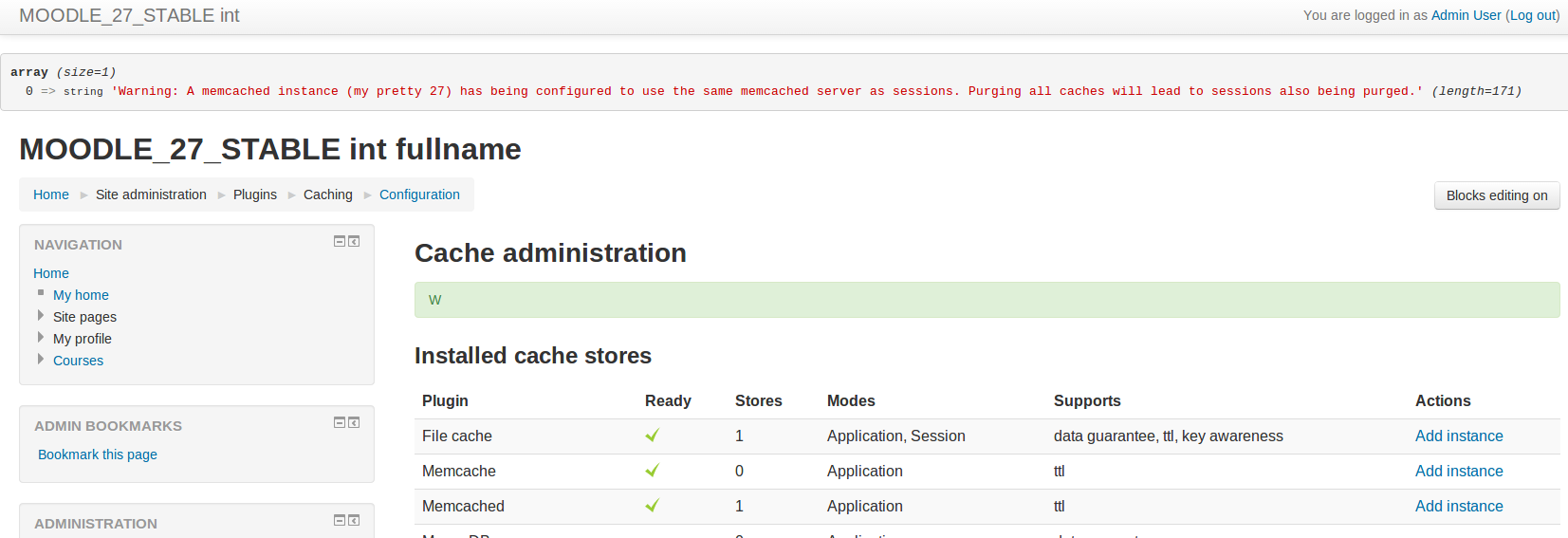Click the Stores column header
1568x538 pixels.
click(x=759, y=400)
